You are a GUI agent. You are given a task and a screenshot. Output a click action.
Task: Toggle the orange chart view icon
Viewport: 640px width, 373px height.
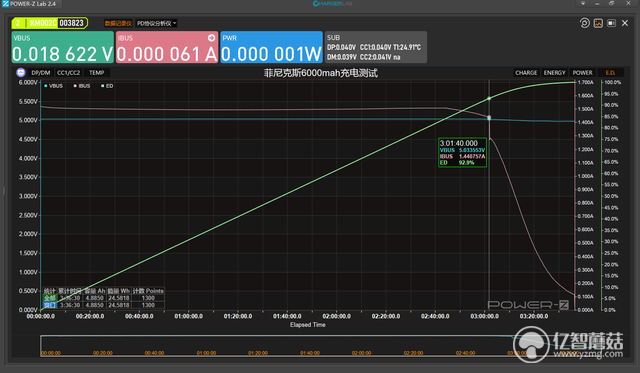(598, 23)
